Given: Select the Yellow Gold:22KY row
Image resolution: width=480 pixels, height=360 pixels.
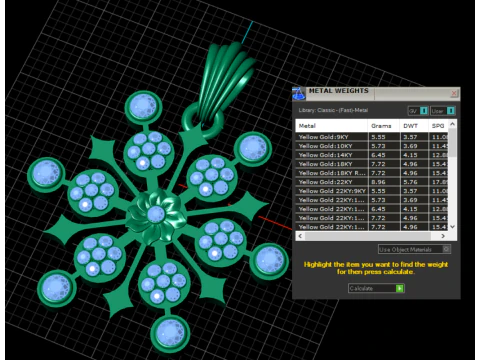Looking at the screenshot, I should 372,182.
